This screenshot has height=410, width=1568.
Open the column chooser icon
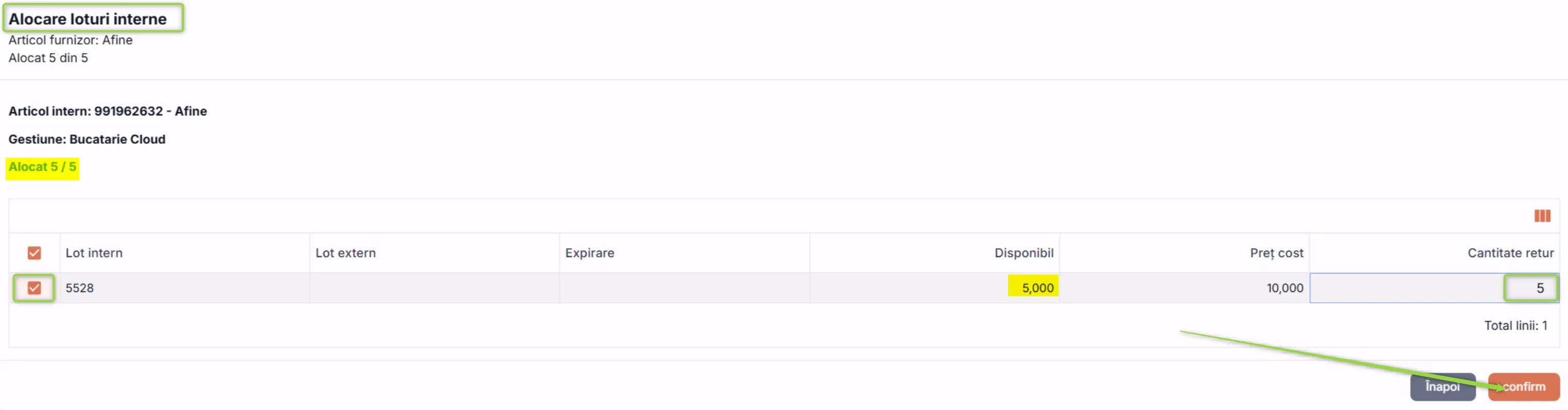pos(1542,216)
